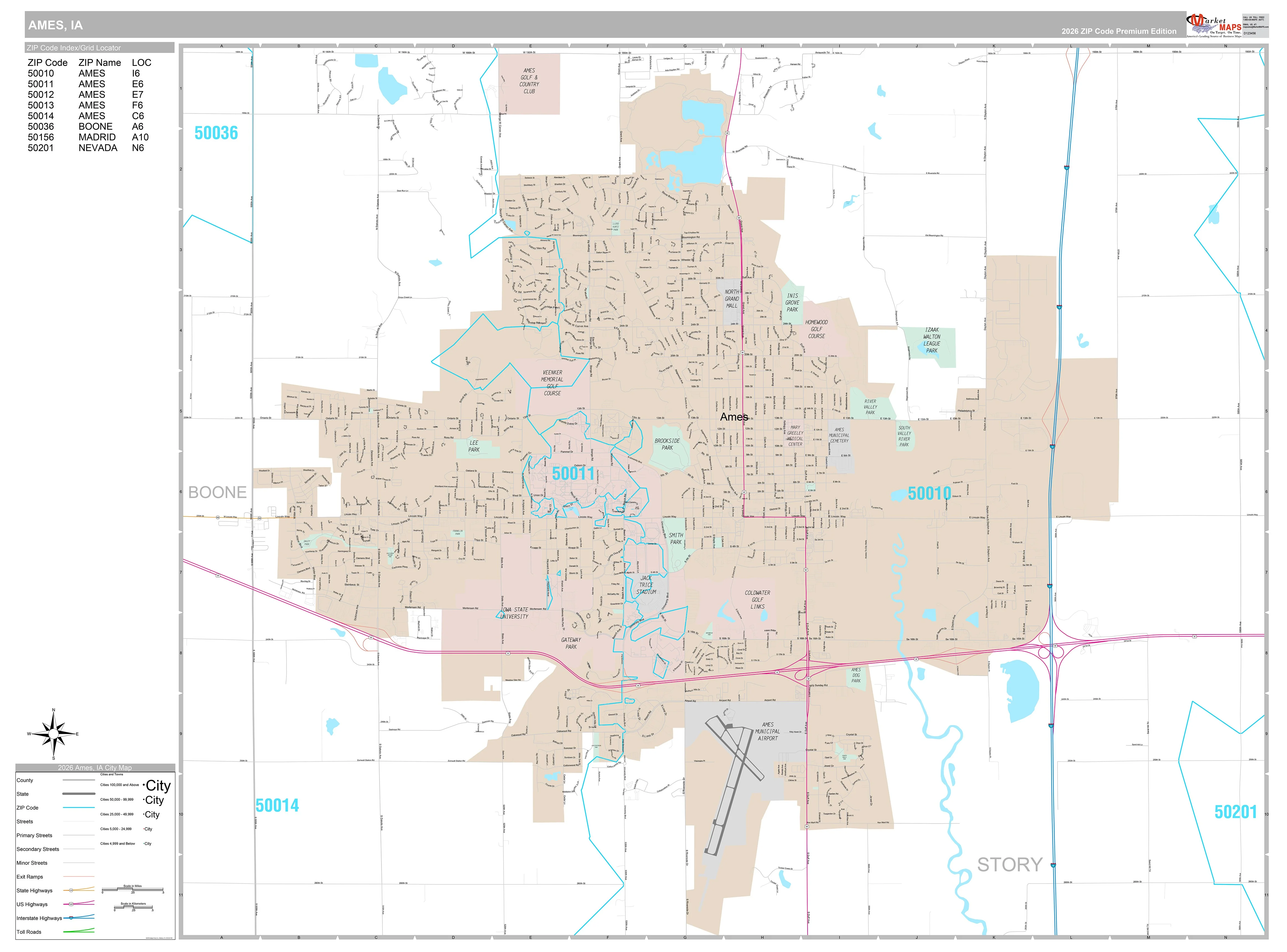Click the "ZIP Code" legend entry
The height and width of the screenshot is (952, 1287).
point(27,808)
